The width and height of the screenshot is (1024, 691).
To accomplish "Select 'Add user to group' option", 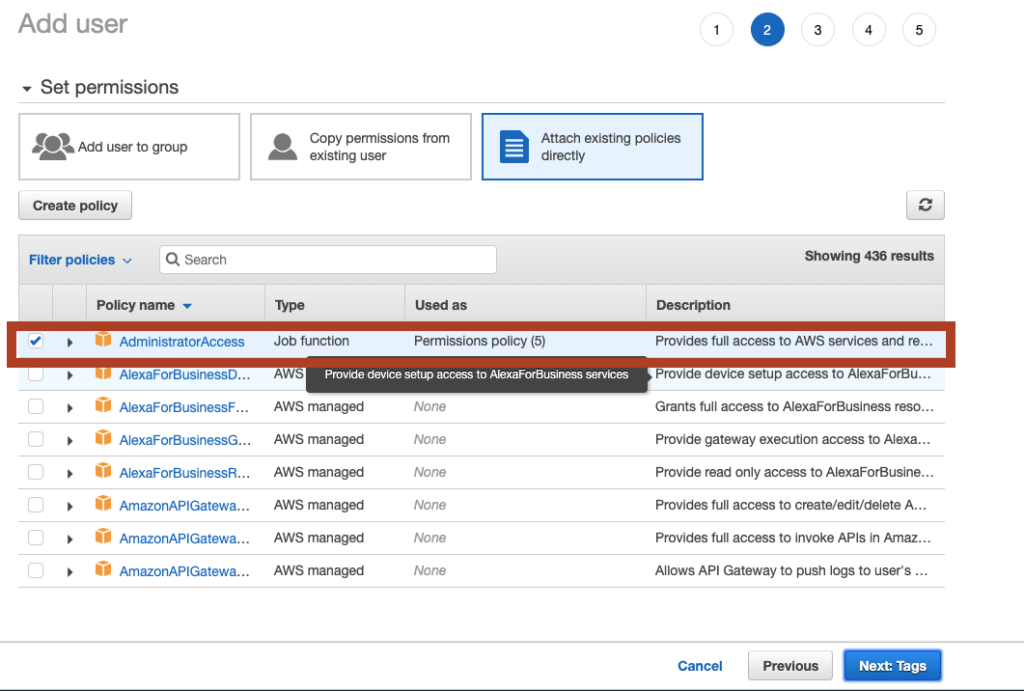I will coord(129,146).
